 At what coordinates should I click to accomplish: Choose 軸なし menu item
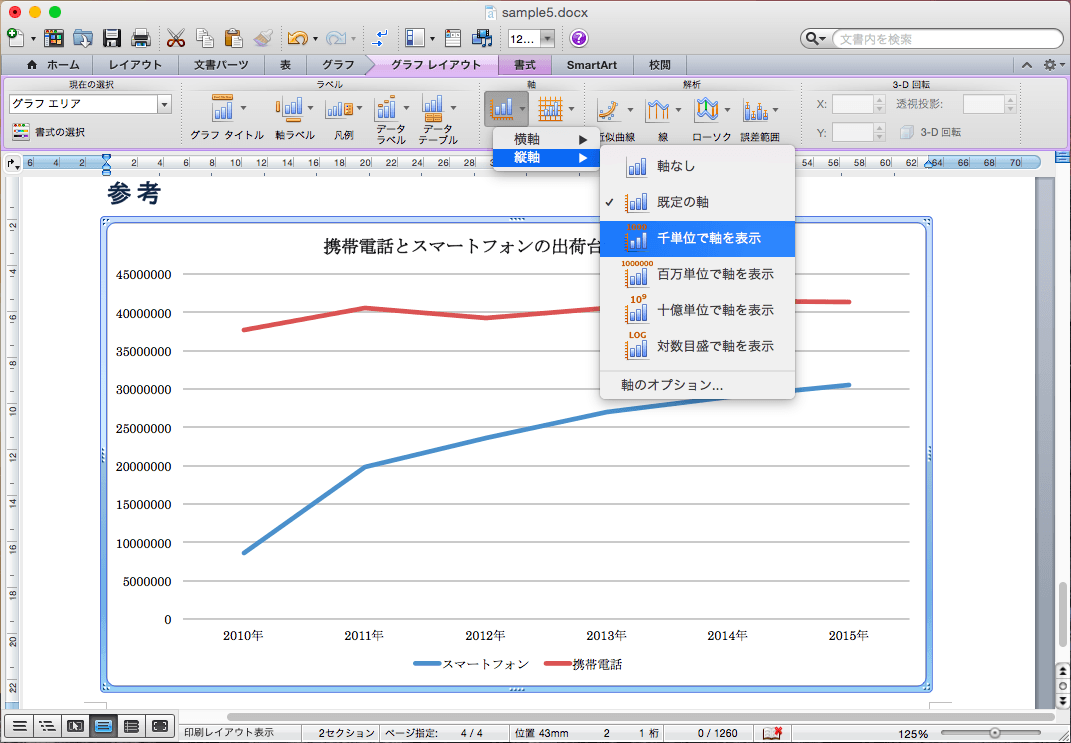697,166
